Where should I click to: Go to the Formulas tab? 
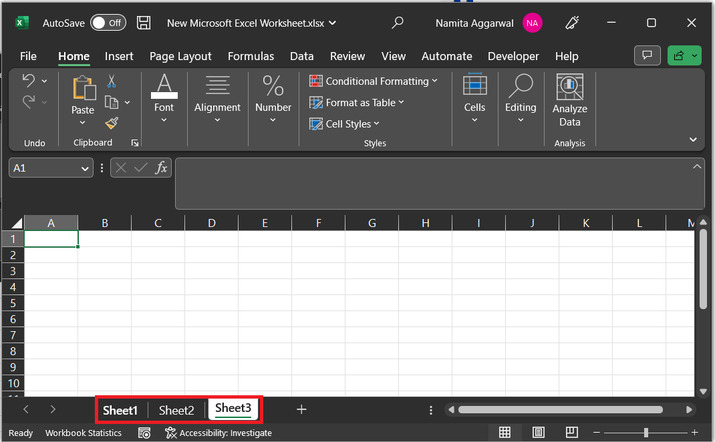pos(251,56)
